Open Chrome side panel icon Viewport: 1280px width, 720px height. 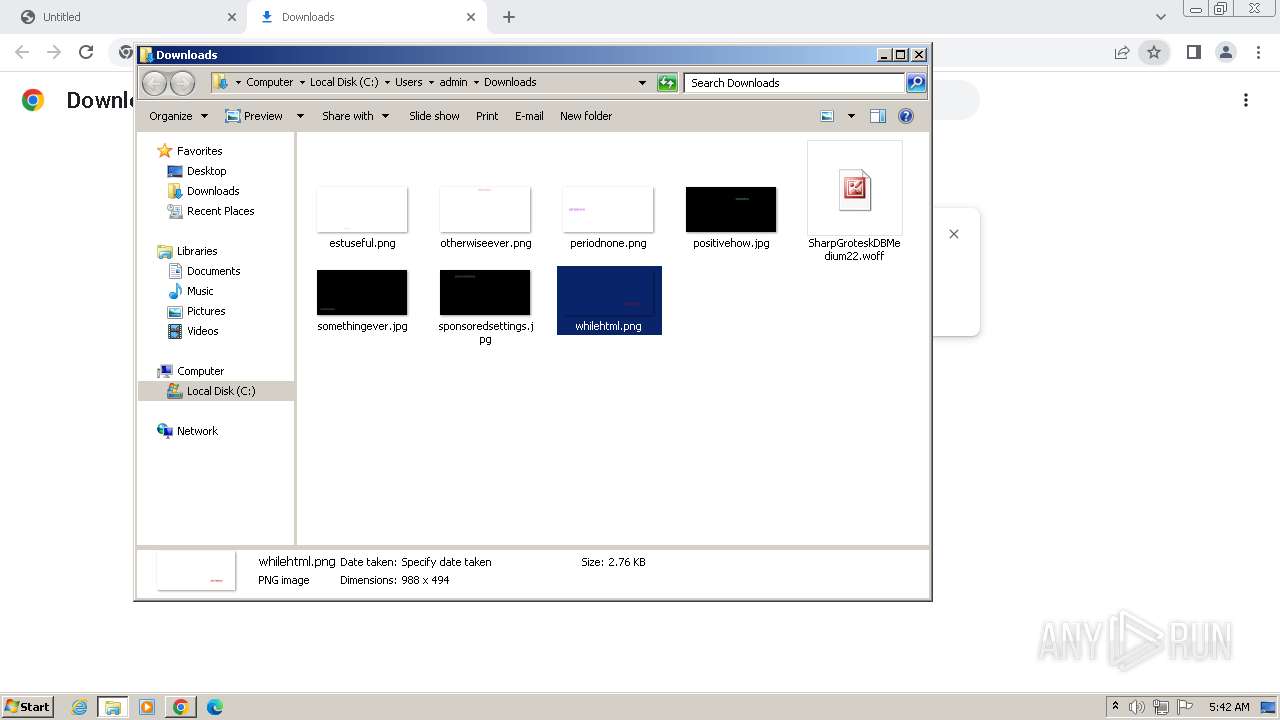[x=1193, y=52]
